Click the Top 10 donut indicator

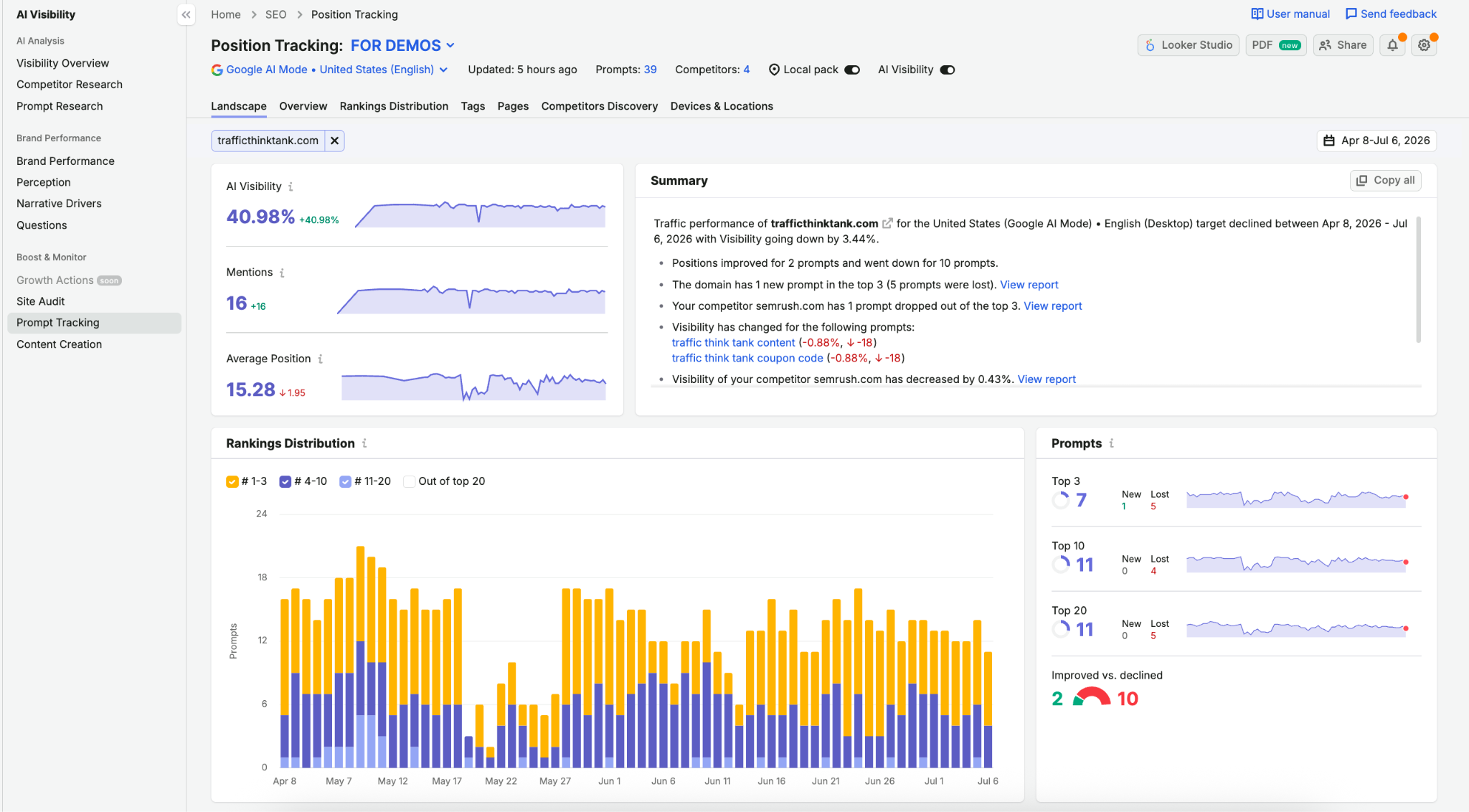click(1061, 565)
